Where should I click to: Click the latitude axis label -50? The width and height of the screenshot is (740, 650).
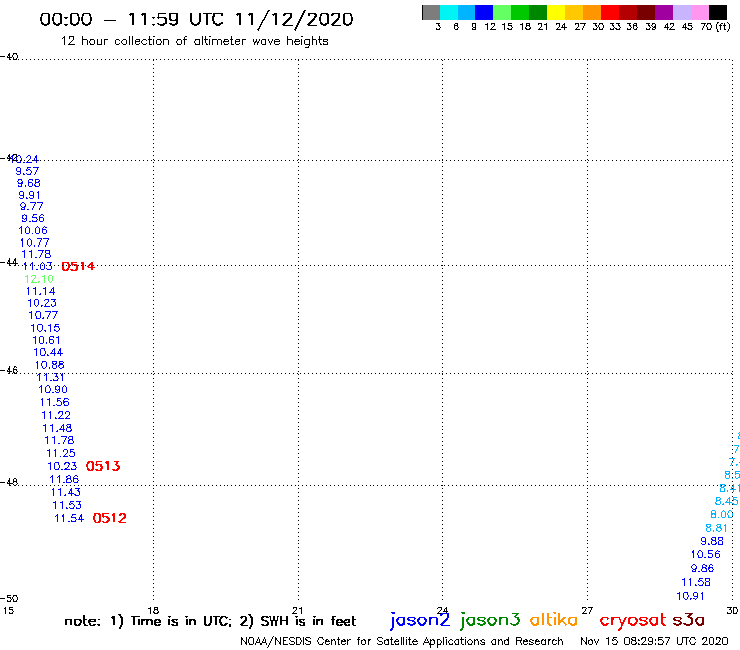coord(9,599)
